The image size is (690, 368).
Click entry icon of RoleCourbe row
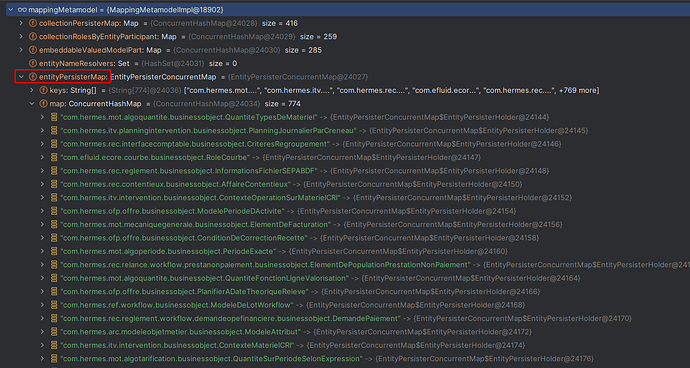pyautogui.click(x=54, y=157)
